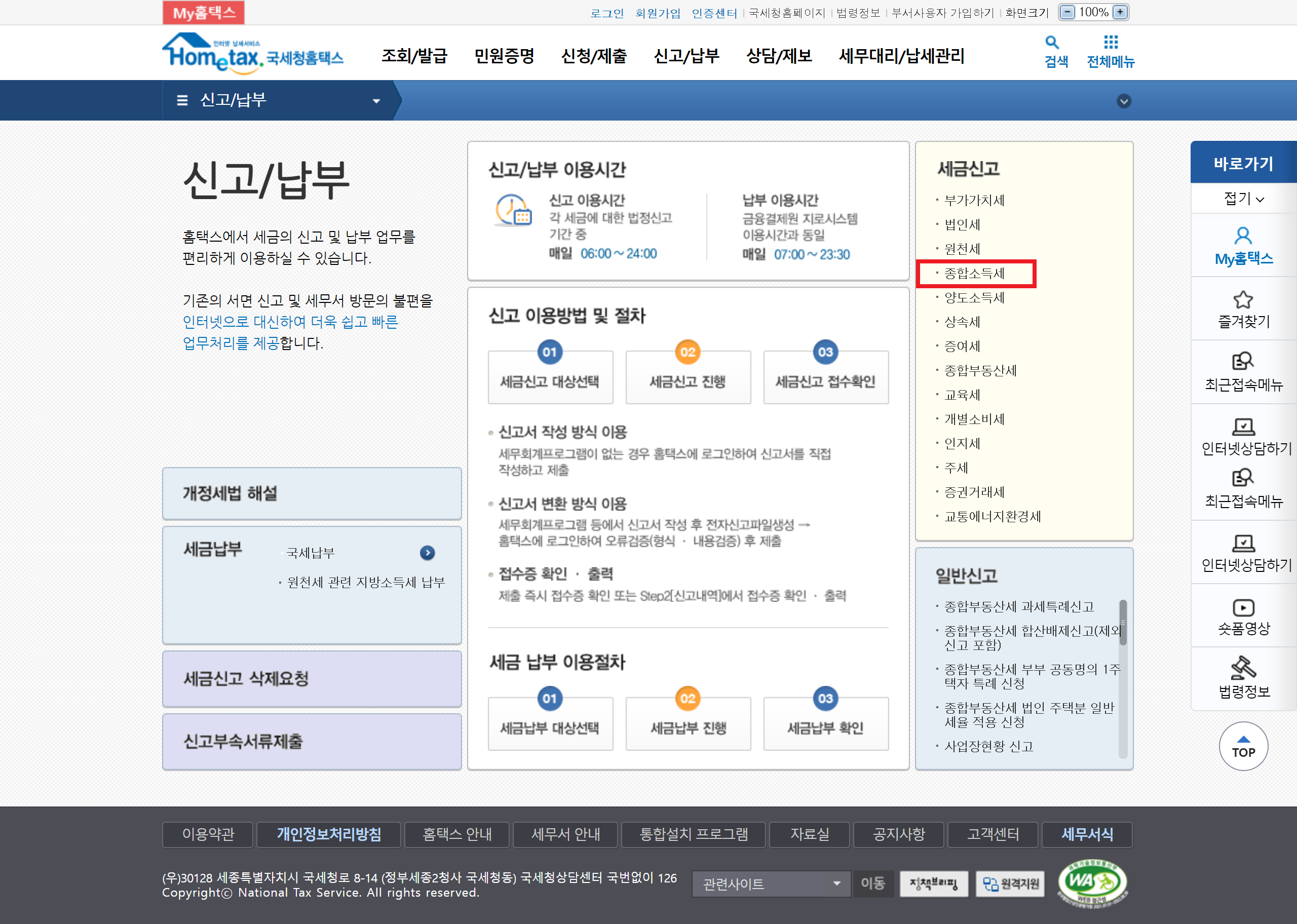This screenshot has height=924, width=1297.
Task: Select 종합소득세 in 세금신고 list
Action: (x=974, y=274)
